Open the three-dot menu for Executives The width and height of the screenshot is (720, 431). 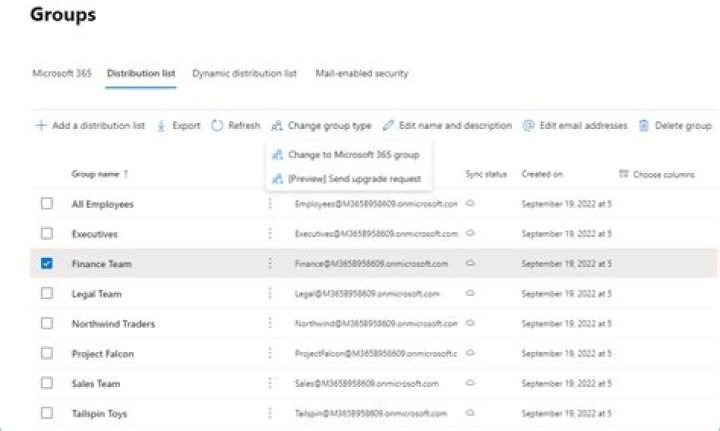coord(270,233)
